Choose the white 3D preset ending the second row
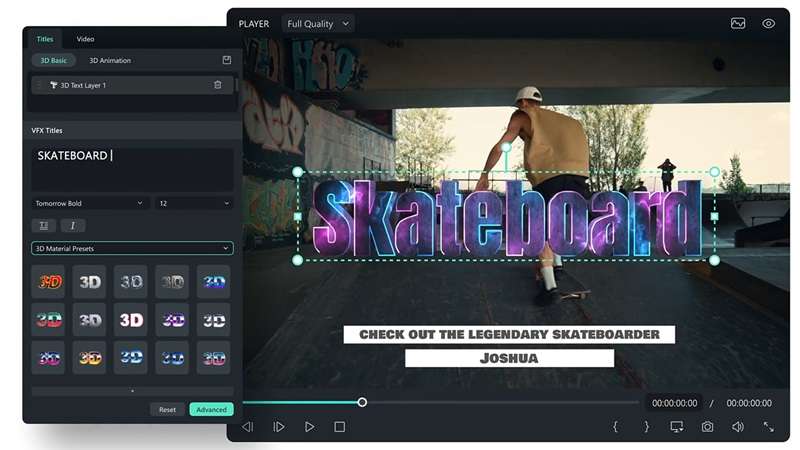This screenshot has width=800, height=450. pos(214,320)
